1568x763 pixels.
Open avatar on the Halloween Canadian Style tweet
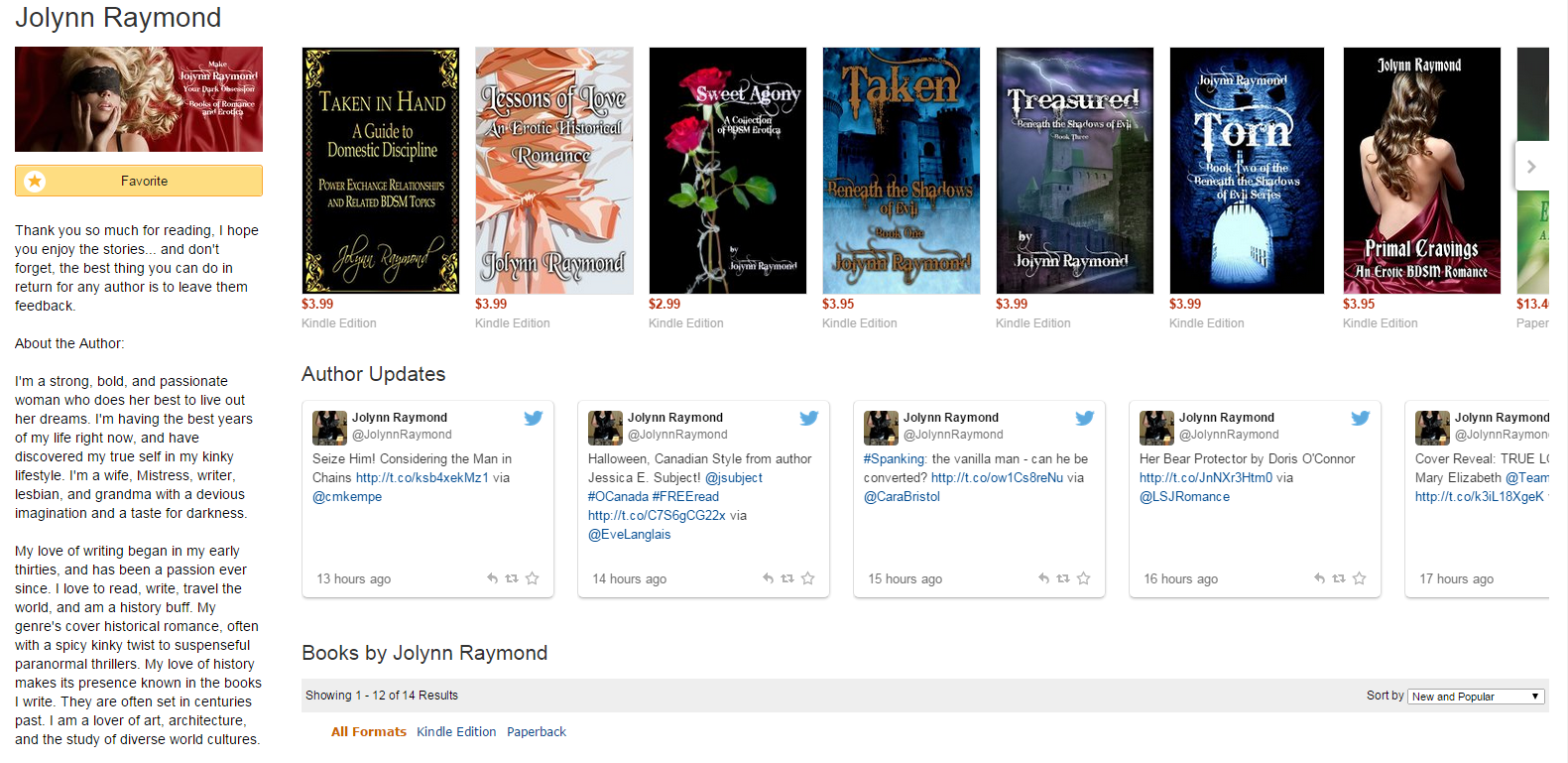[x=605, y=428]
